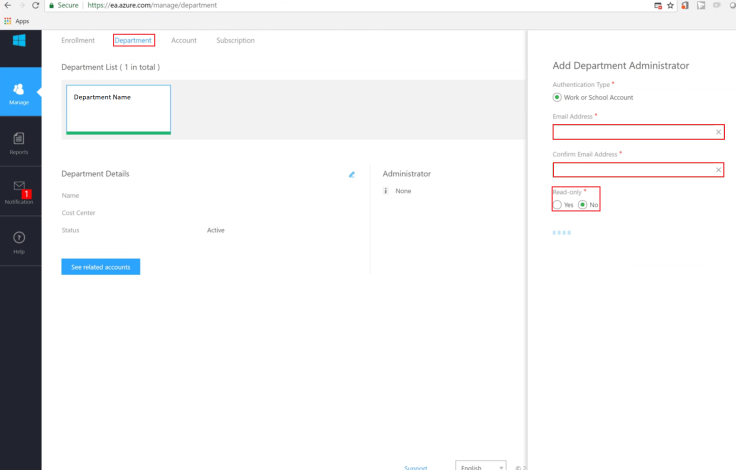Switch to the Subscription tab
This screenshot has height=470, width=736.
(x=235, y=41)
